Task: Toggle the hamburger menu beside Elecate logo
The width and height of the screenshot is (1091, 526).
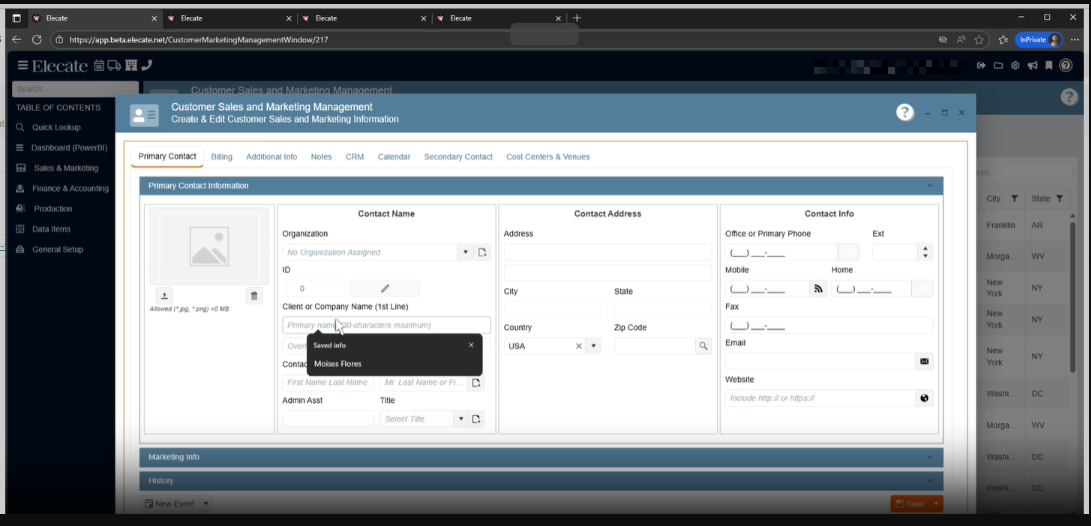Action: [22, 65]
